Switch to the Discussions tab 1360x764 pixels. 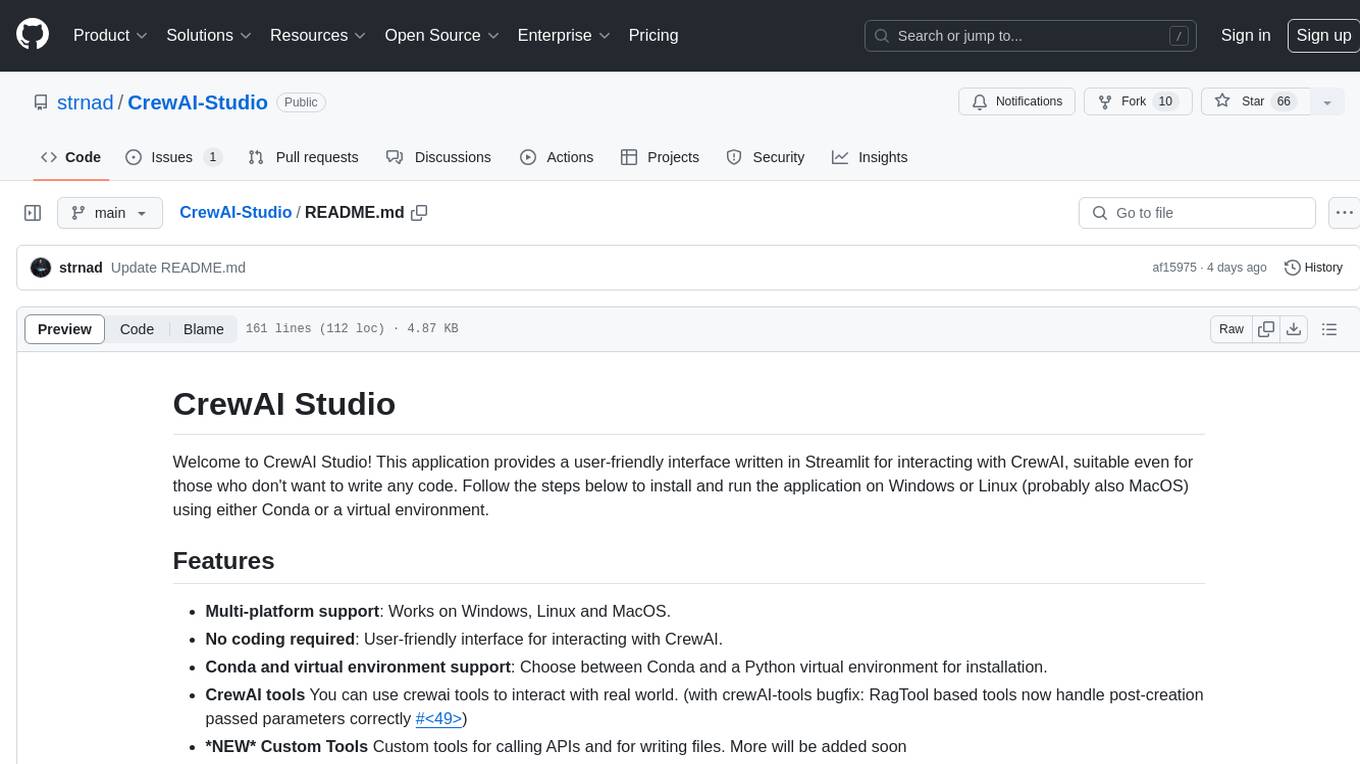point(438,157)
